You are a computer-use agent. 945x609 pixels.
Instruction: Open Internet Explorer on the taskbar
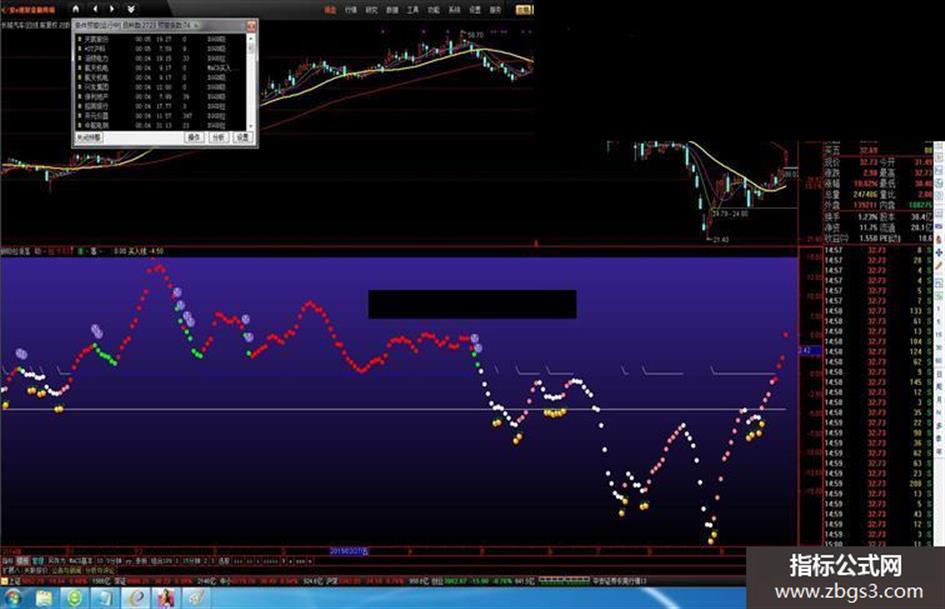pos(136,598)
